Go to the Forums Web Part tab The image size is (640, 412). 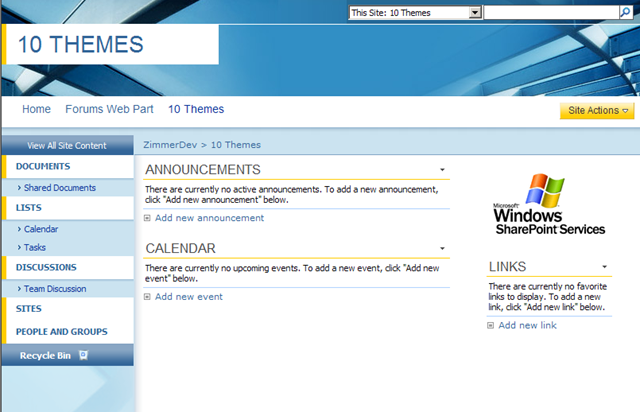109,109
